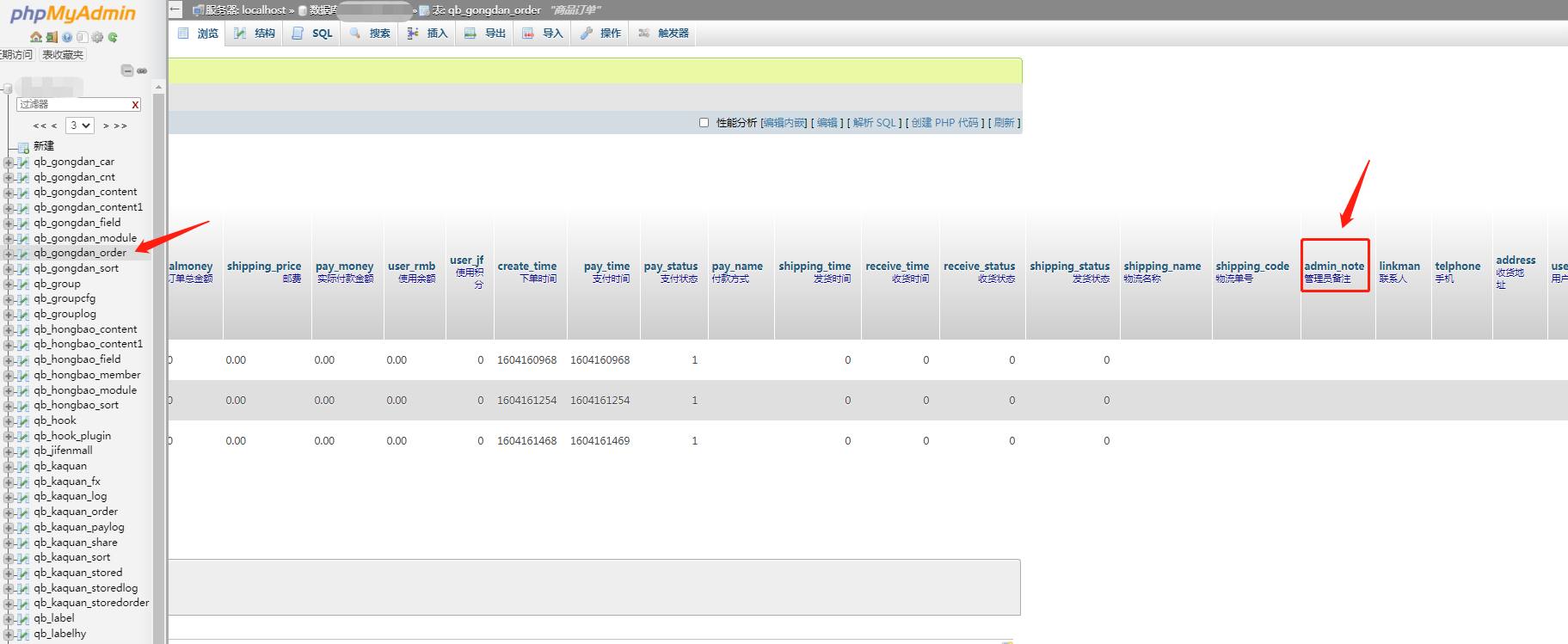This screenshot has height=644, width=1568.
Task: Open the page number dropdown showing 3
Action: (80, 126)
